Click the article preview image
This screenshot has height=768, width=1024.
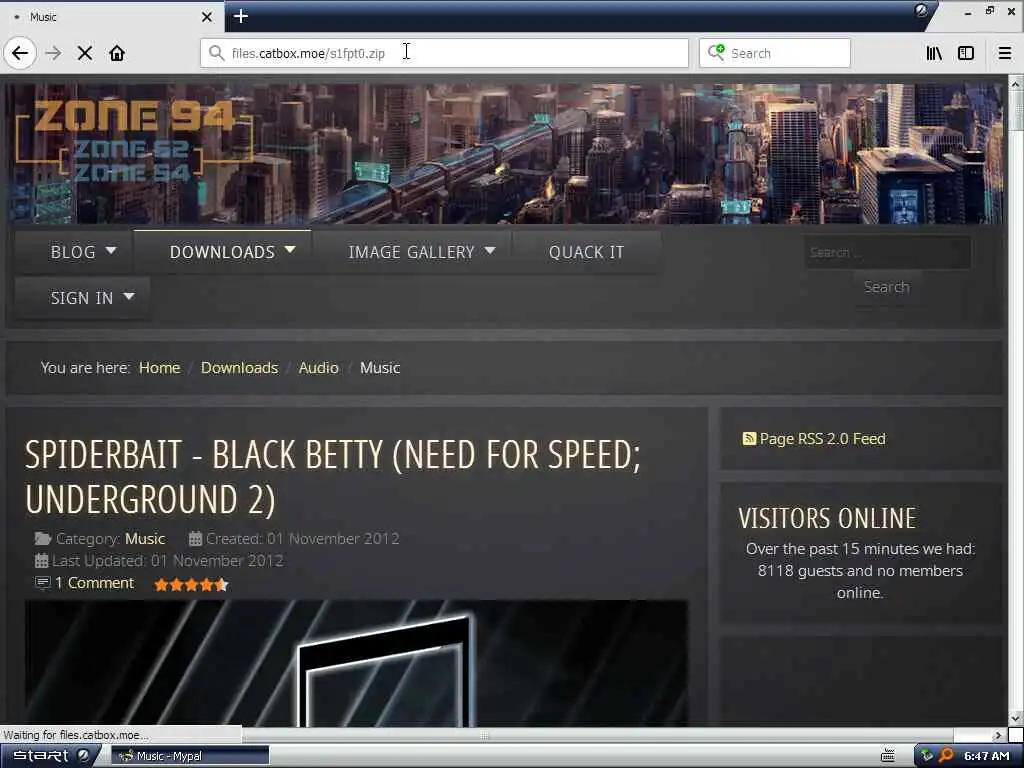coord(356,662)
